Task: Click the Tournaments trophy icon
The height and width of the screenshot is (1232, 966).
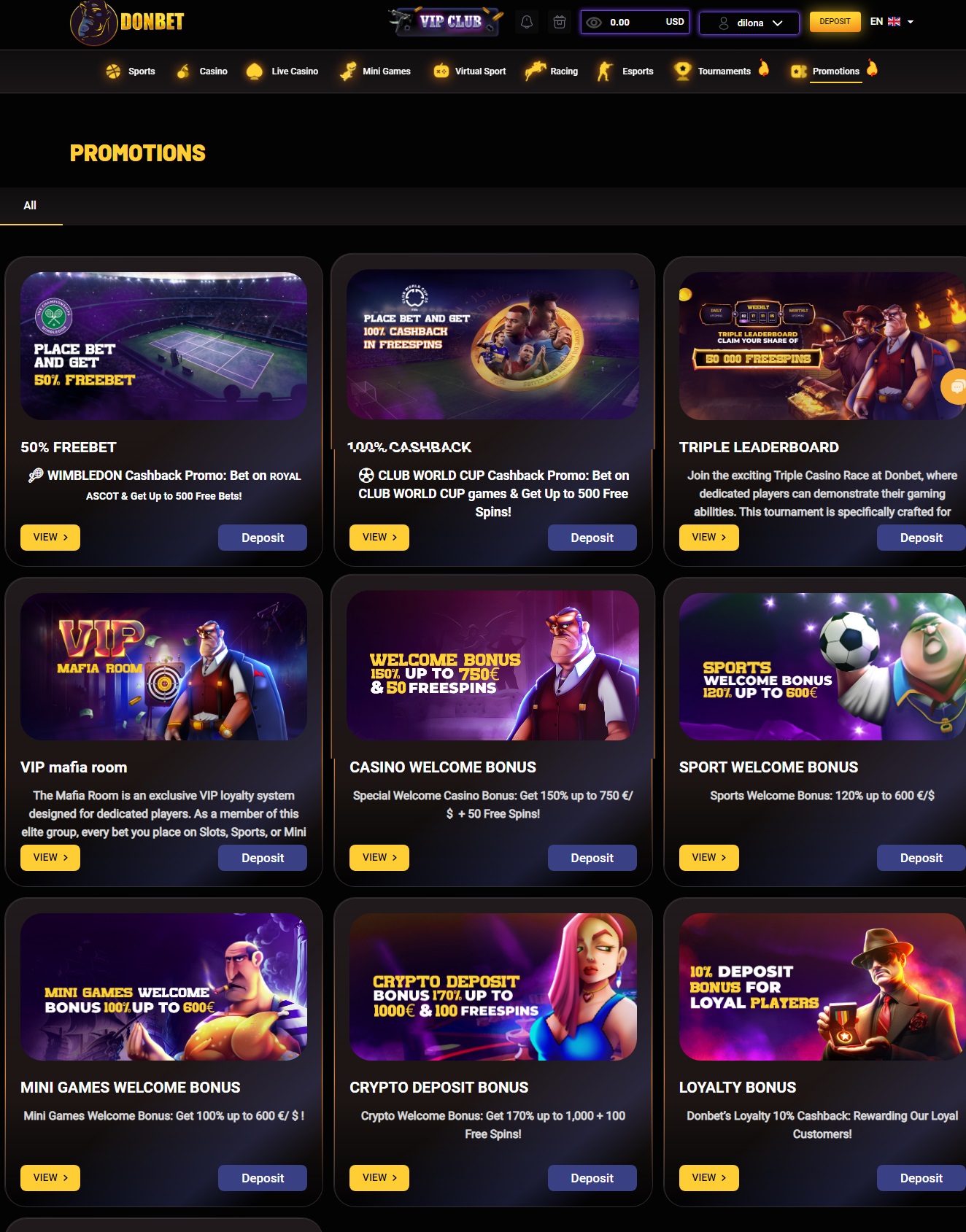Action: 682,71
